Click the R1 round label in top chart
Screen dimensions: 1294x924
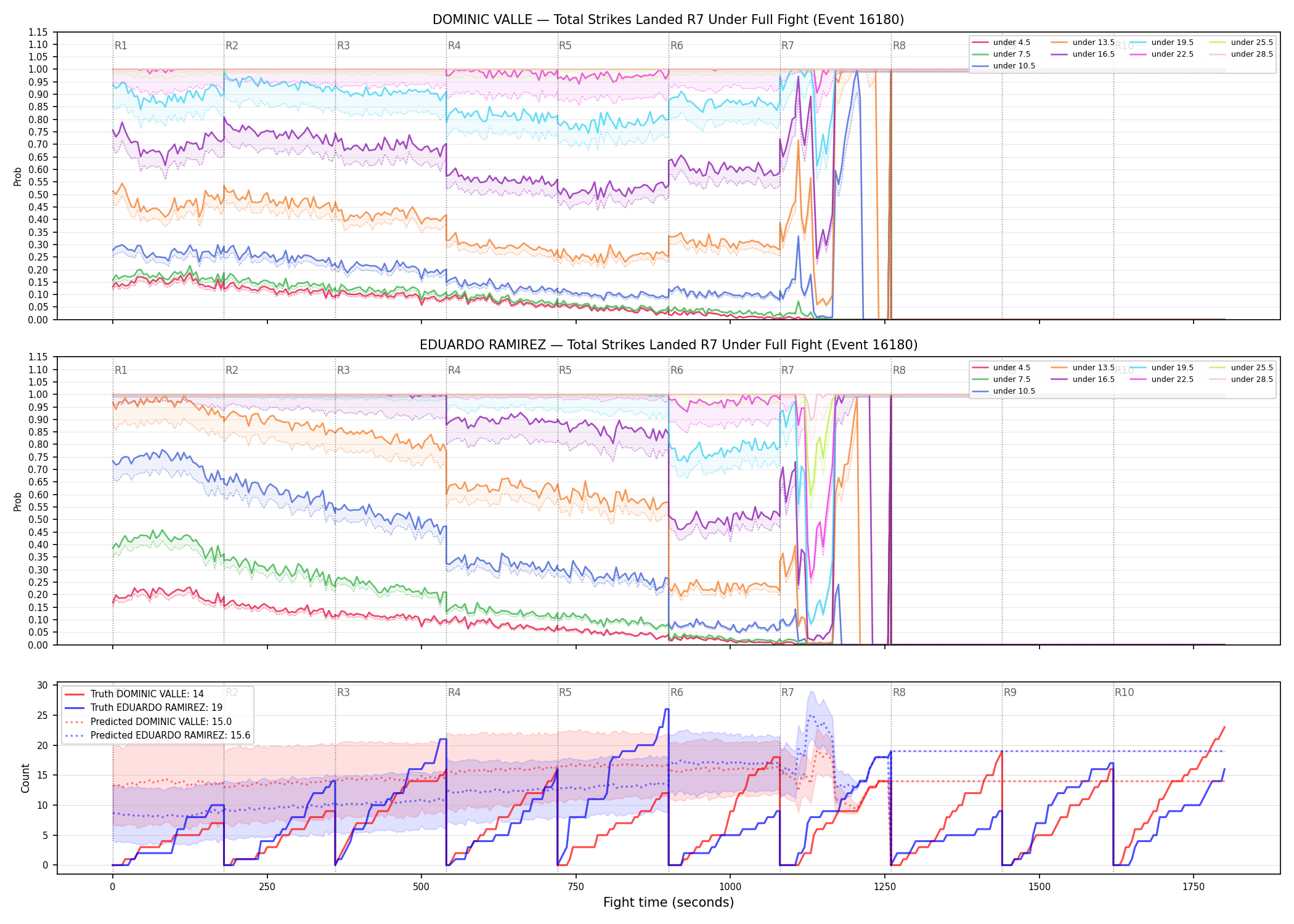(121, 46)
